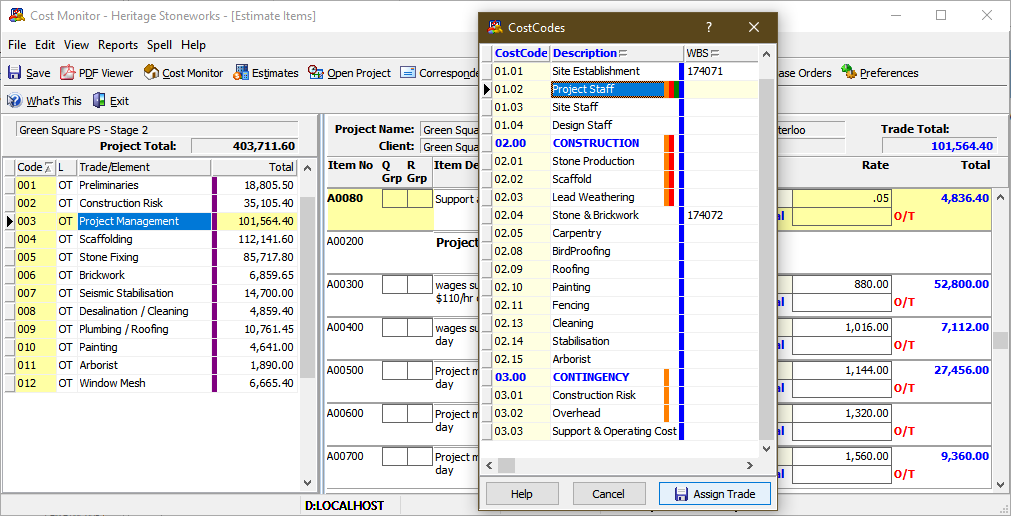
Task: Click scroll right arrow in CostCodes dialog
Action: 750,465
